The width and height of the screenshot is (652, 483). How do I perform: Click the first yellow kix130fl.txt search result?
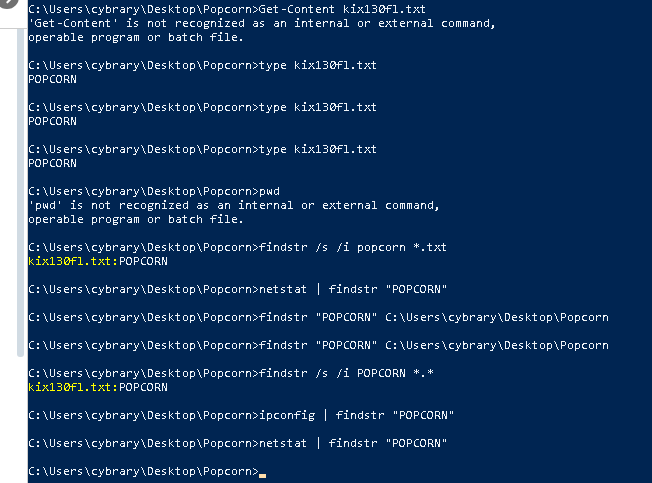(x=71, y=261)
